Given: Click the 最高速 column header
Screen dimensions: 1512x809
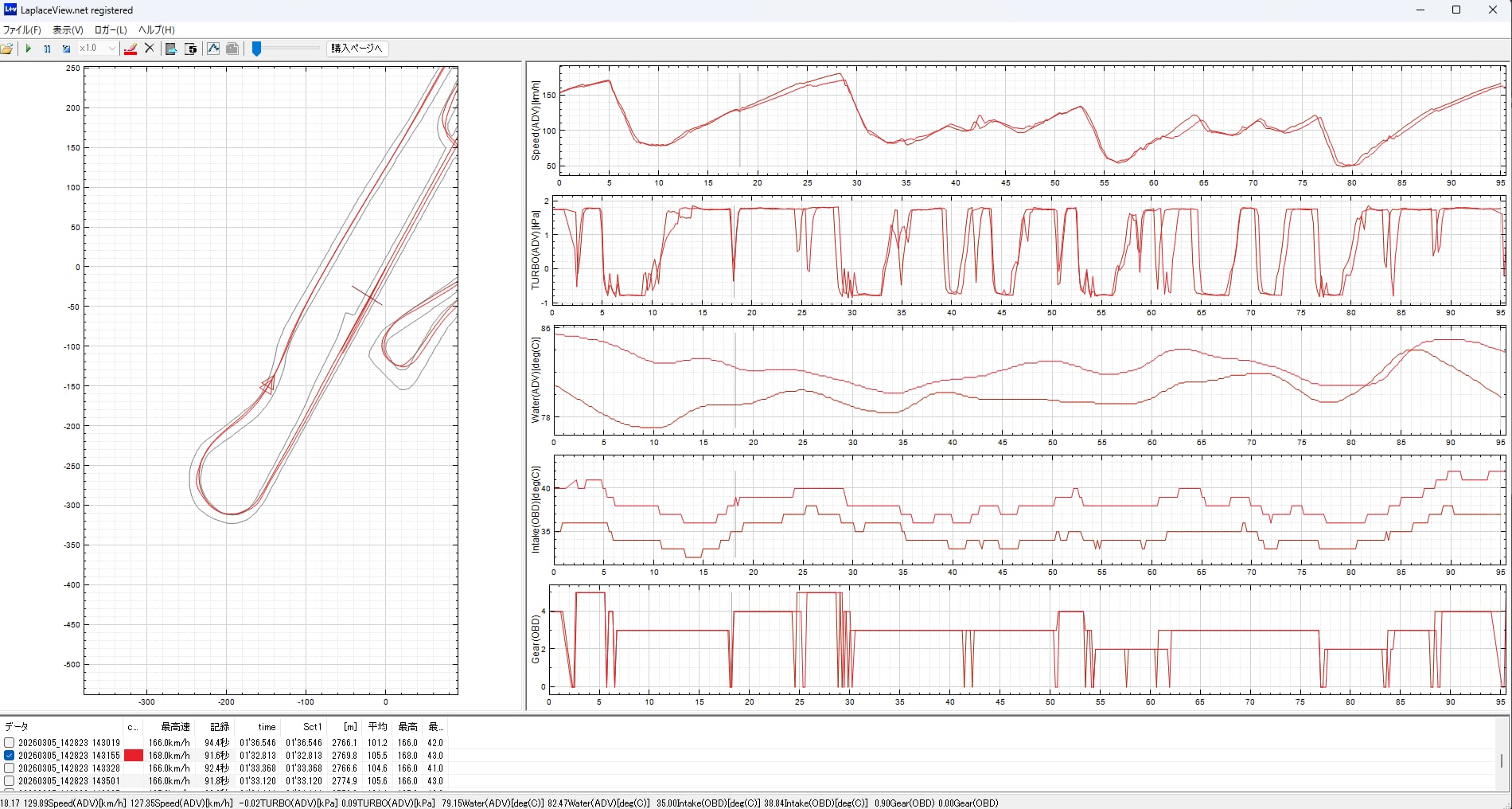Looking at the screenshot, I should (175, 726).
